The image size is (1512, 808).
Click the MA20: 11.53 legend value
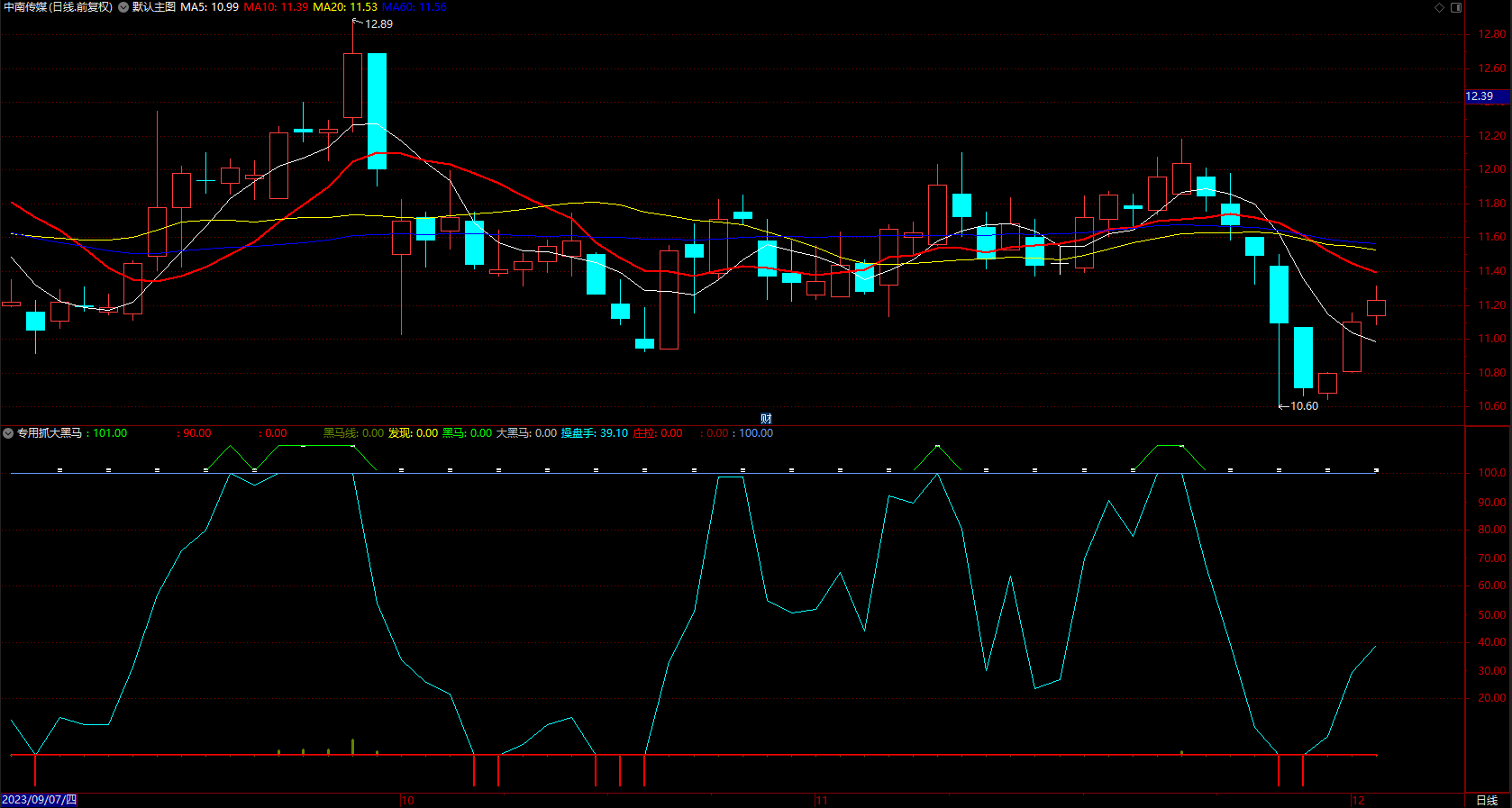tap(345, 7)
